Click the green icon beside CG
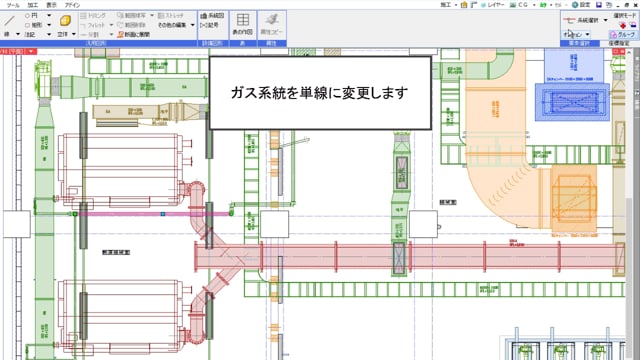Screen dimensions: 640x360 click(x=543, y=5)
